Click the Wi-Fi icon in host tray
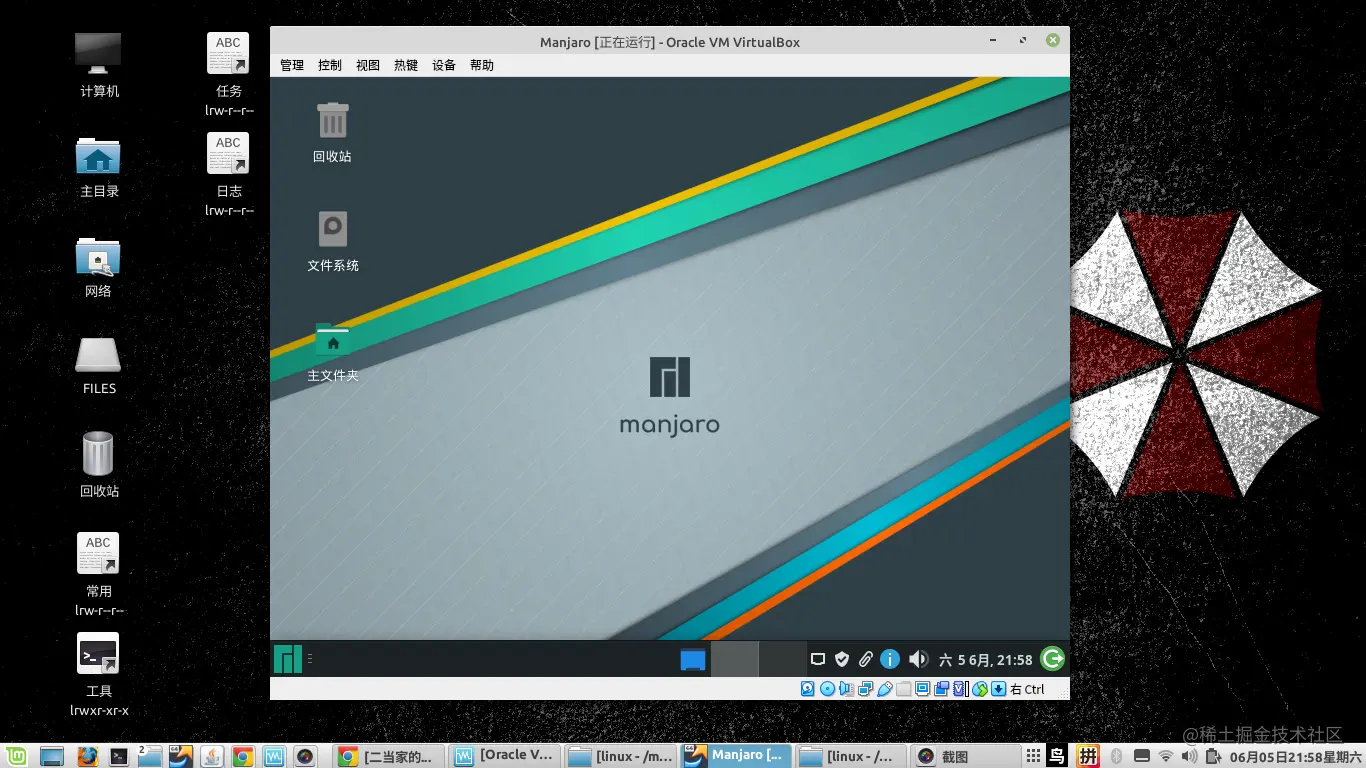The width and height of the screenshot is (1366, 768). click(1165, 757)
